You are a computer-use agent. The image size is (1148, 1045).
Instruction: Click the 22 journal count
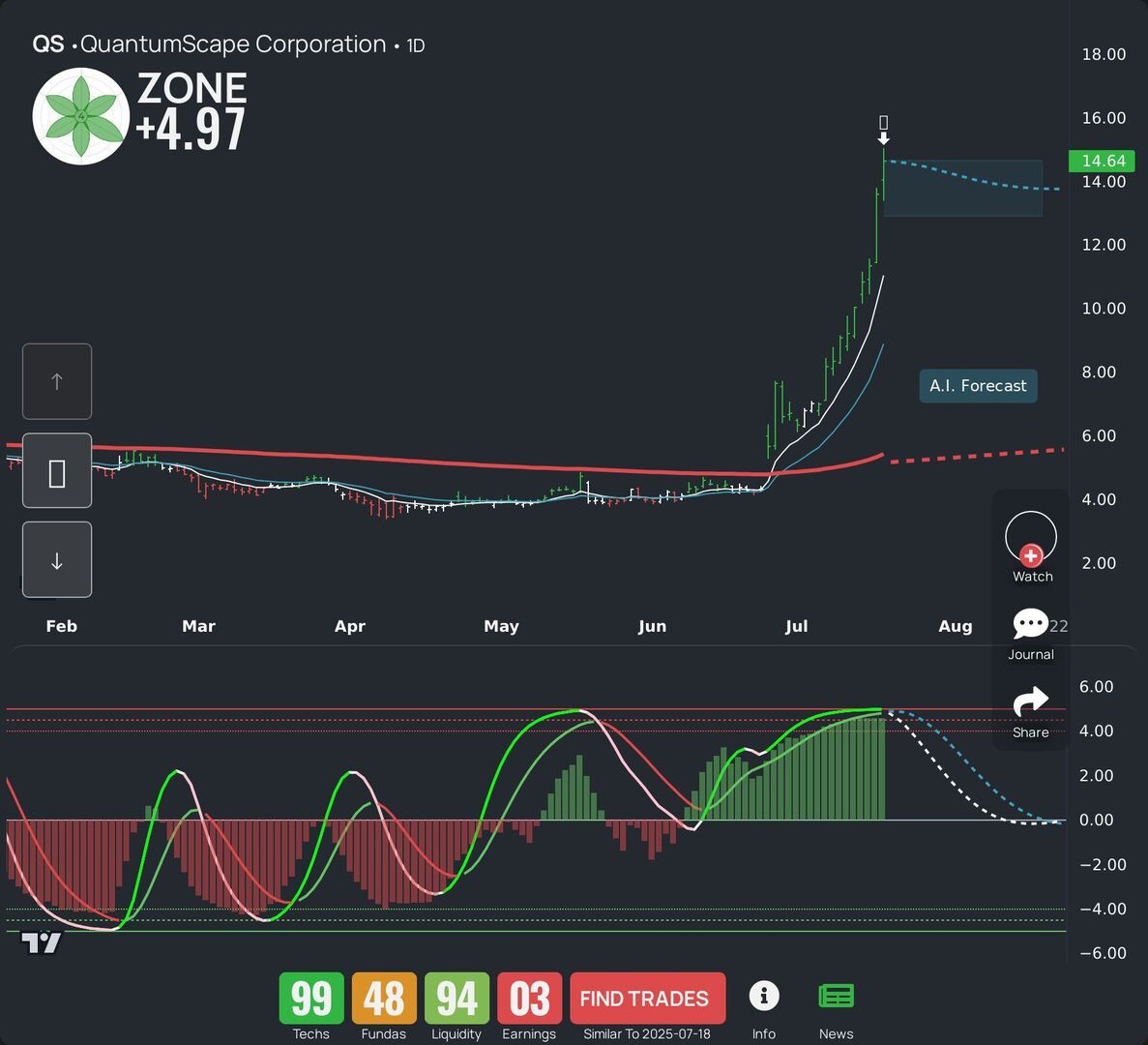[1059, 626]
